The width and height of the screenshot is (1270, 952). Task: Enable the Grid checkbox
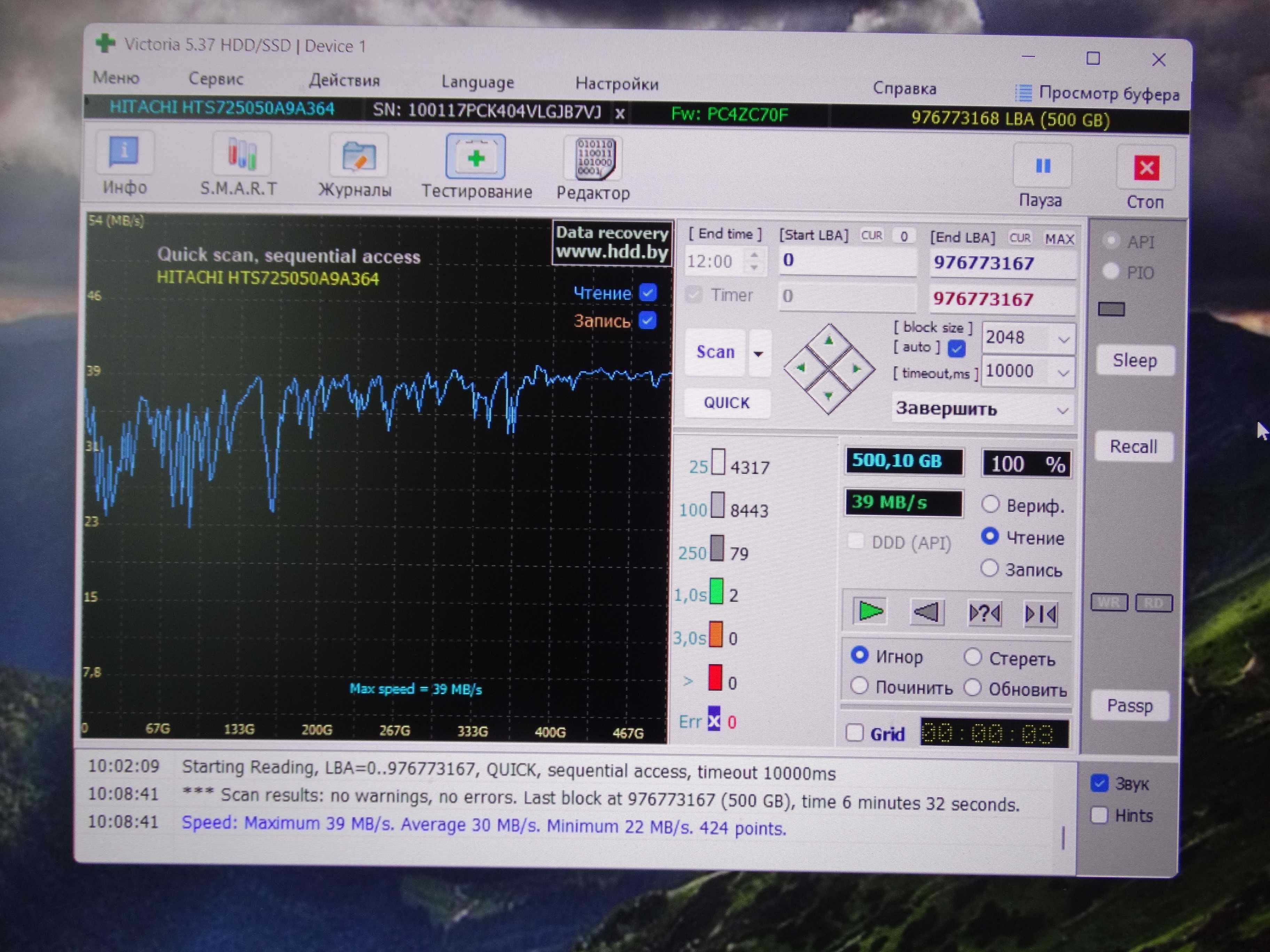[854, 733]
